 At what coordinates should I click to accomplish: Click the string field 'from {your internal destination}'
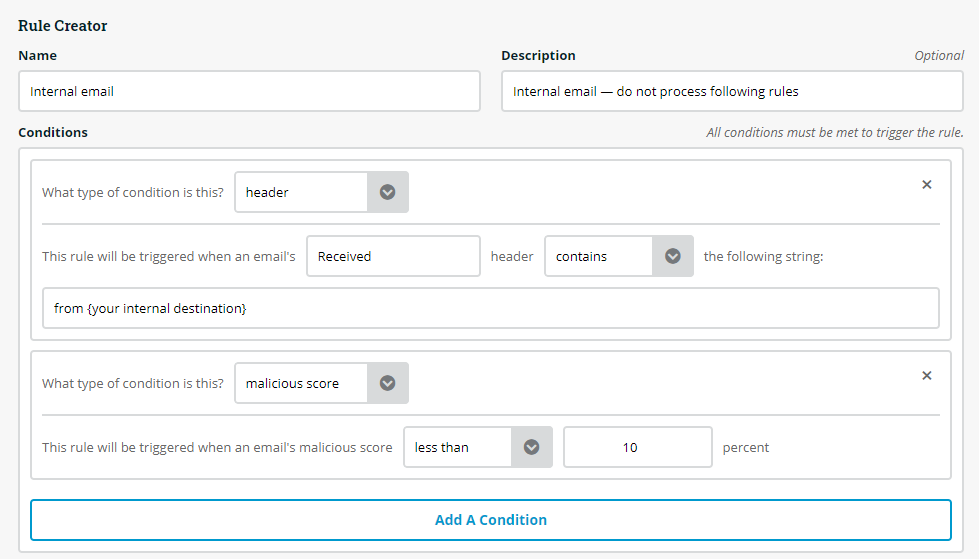click(490, 309)
